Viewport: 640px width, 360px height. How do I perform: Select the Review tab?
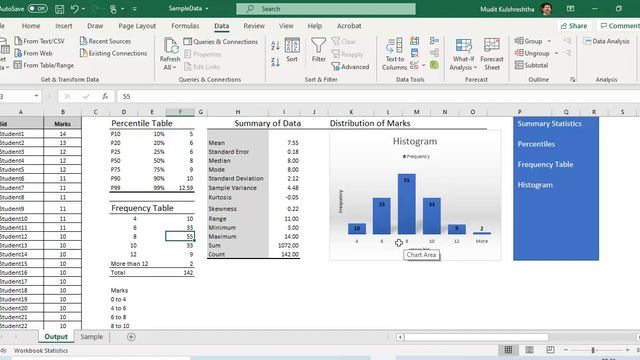click(254, 26)
